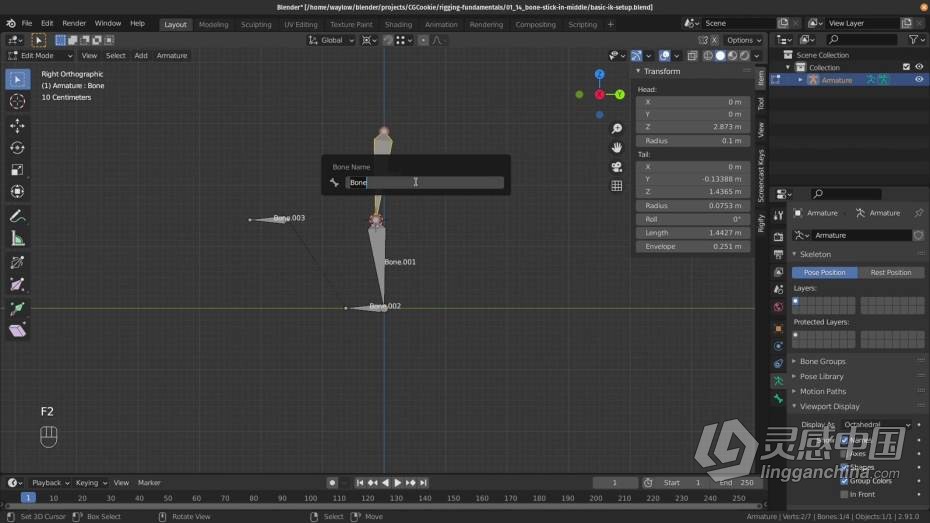Select the Rotate tool
The width and height of the screenshot is (930, 523).
click(x=17, y=148)
